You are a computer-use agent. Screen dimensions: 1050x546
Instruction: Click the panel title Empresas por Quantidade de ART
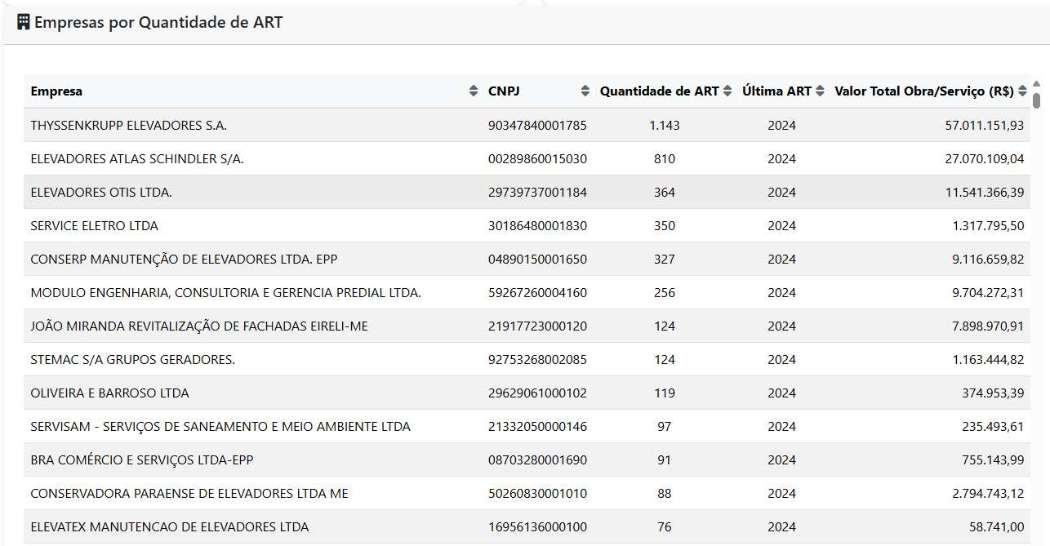pyautogui.click(x=158, y=22)
